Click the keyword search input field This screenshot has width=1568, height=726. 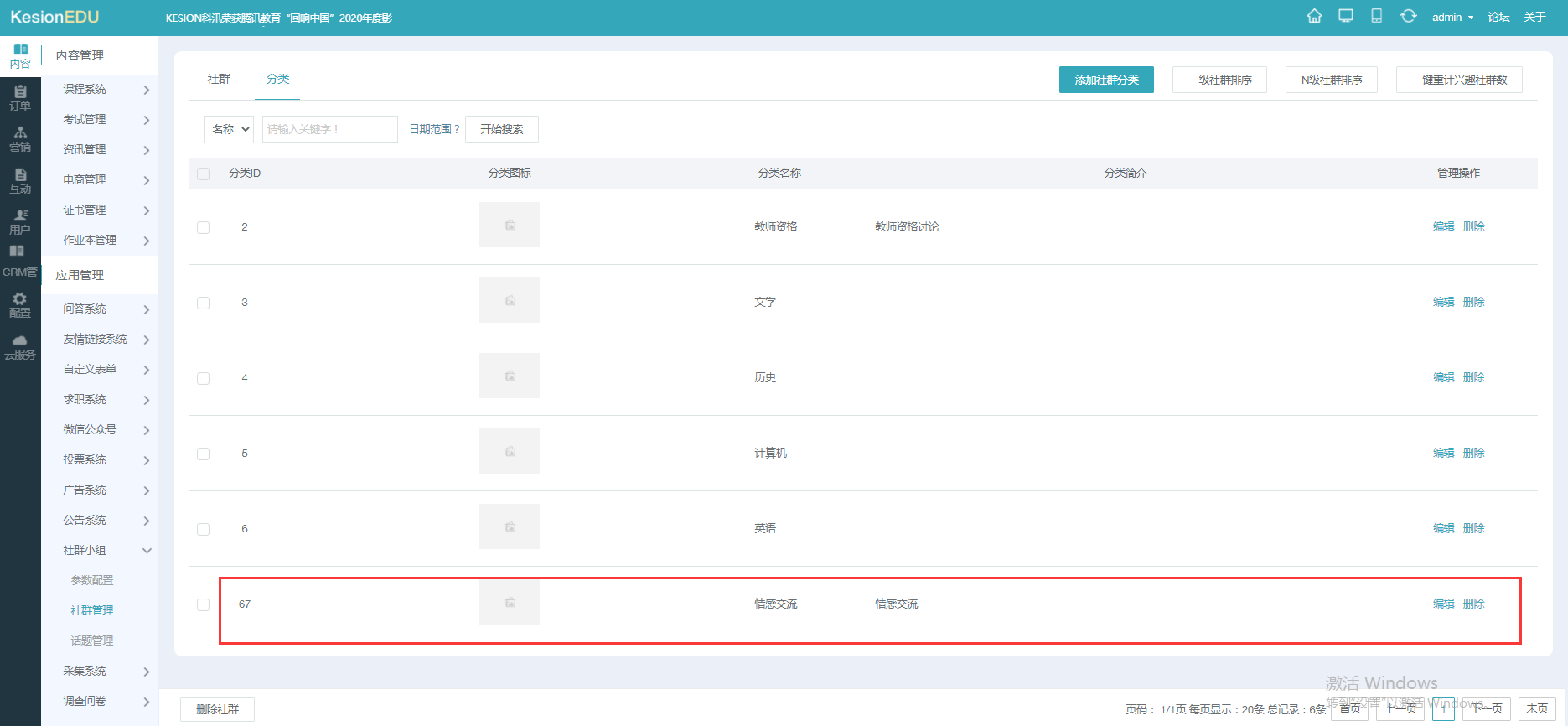click(x=329, y=129)
